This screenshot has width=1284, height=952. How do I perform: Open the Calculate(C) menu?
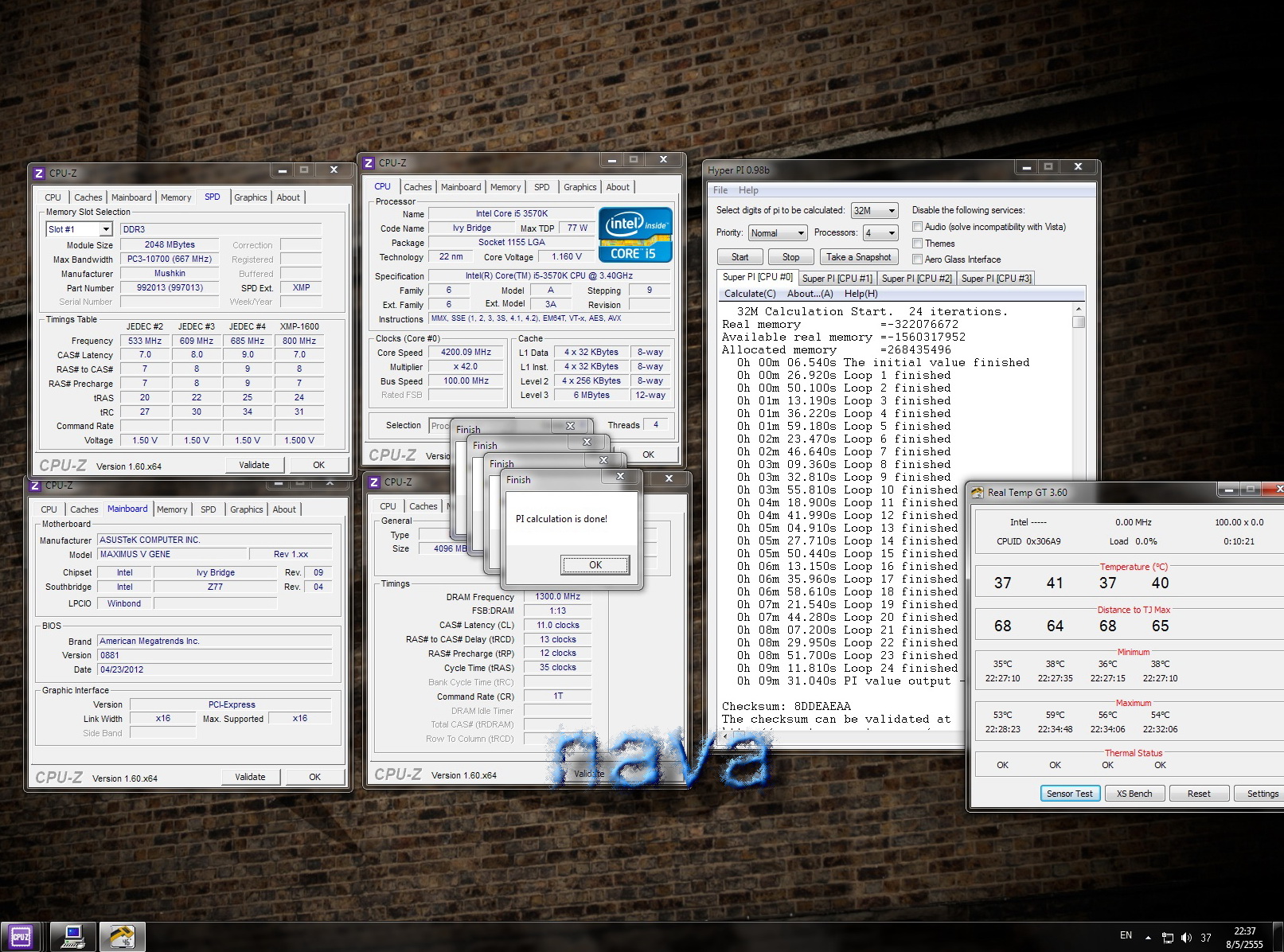pos(750,294)
